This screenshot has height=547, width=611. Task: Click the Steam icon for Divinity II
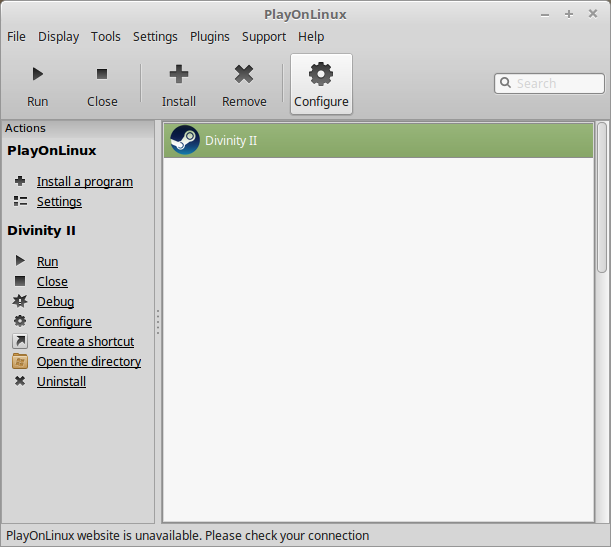click(185, 140)
